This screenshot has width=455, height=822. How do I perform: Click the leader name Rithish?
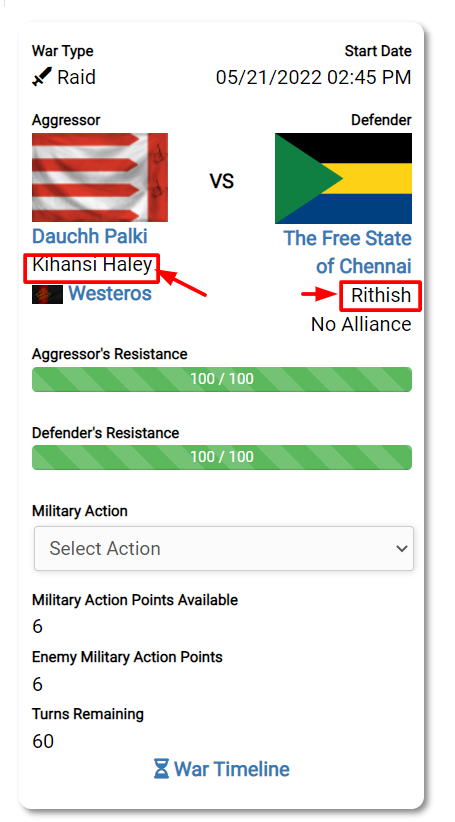(x=381, y=295)
